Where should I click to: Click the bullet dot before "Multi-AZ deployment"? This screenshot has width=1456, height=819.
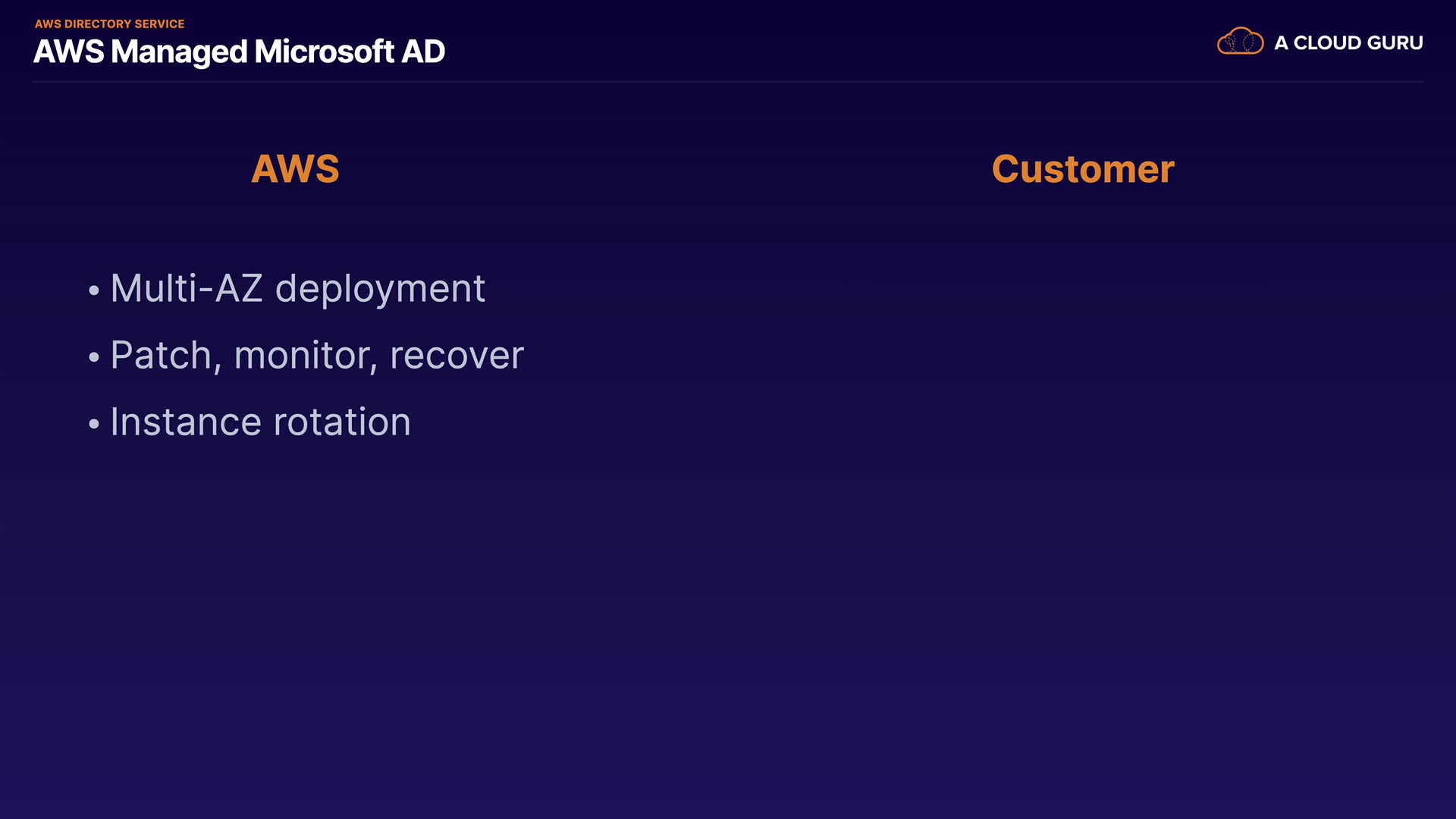point(94,290)
